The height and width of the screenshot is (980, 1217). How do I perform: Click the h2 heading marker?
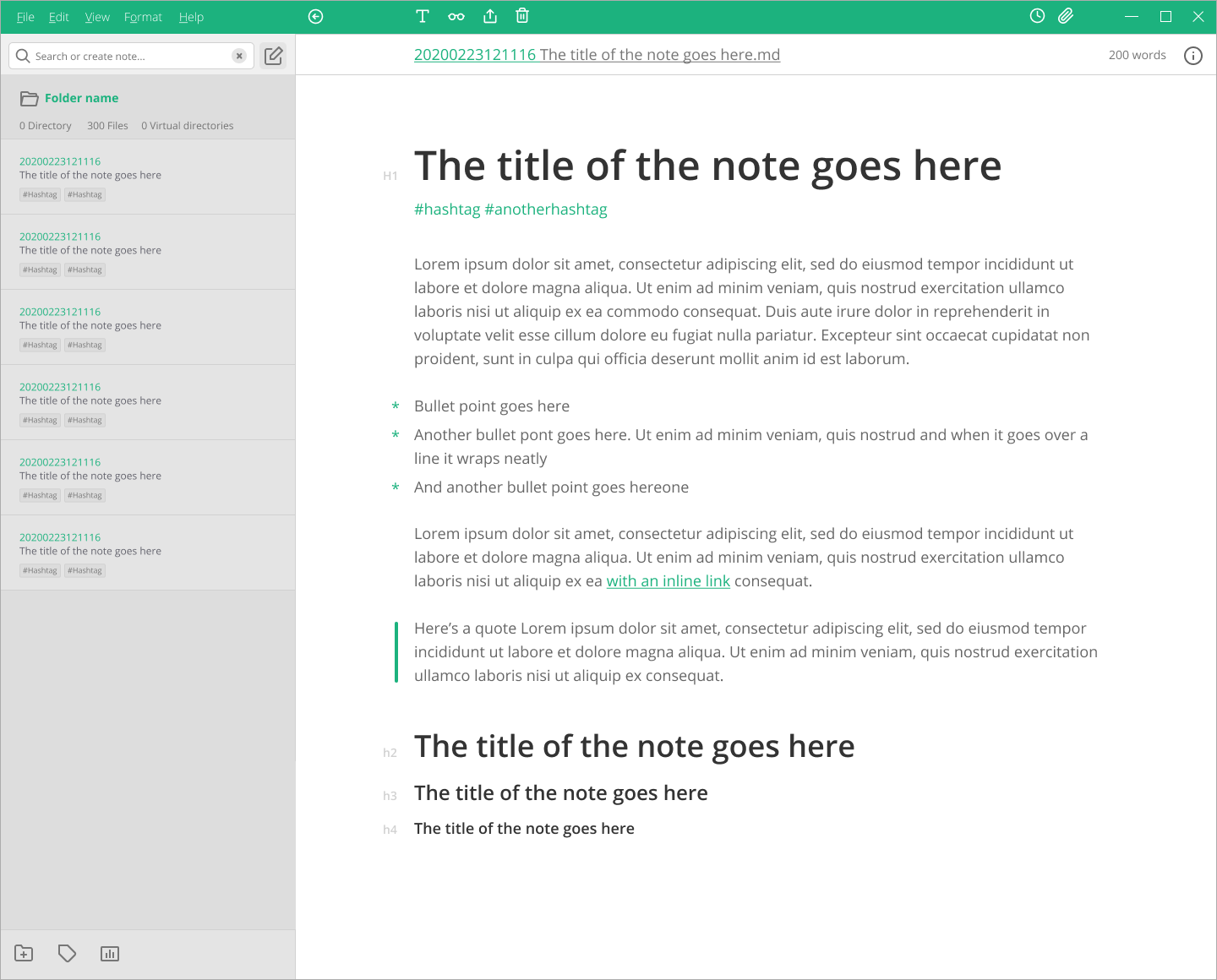click(x=390, y=753)
